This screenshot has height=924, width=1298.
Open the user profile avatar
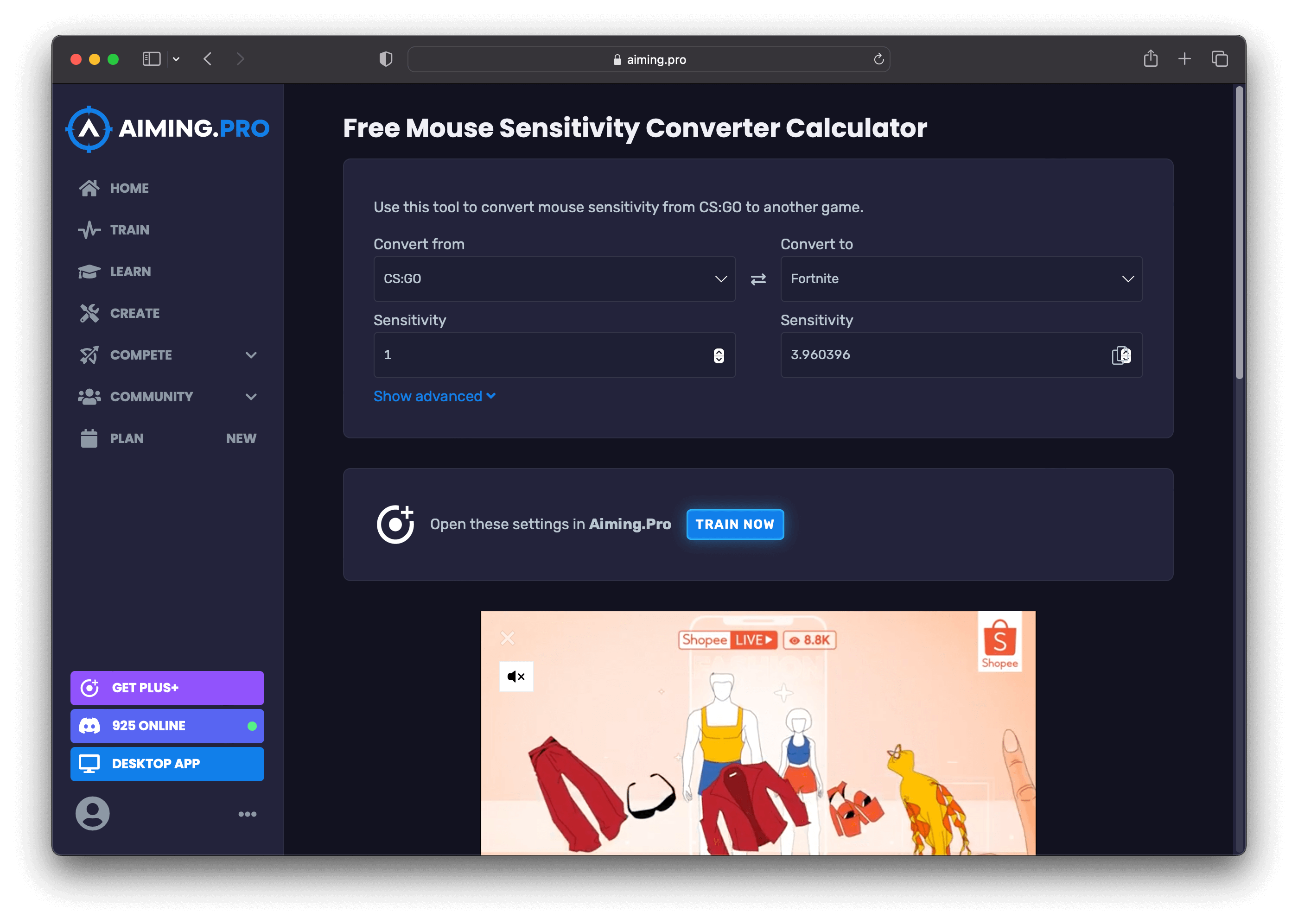(x=92, y=813)
